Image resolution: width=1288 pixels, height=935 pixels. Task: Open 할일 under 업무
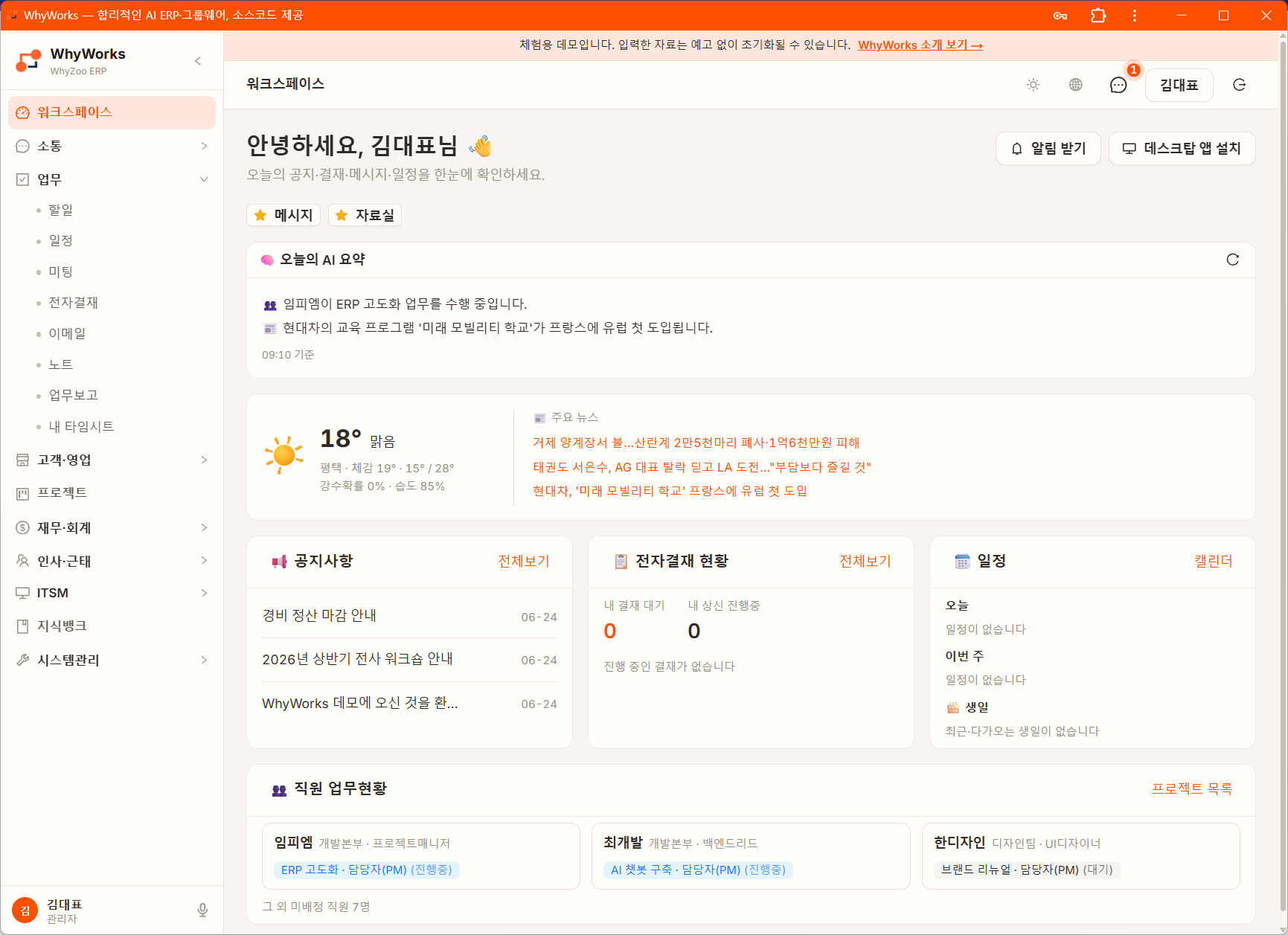[x=60, y=210]
